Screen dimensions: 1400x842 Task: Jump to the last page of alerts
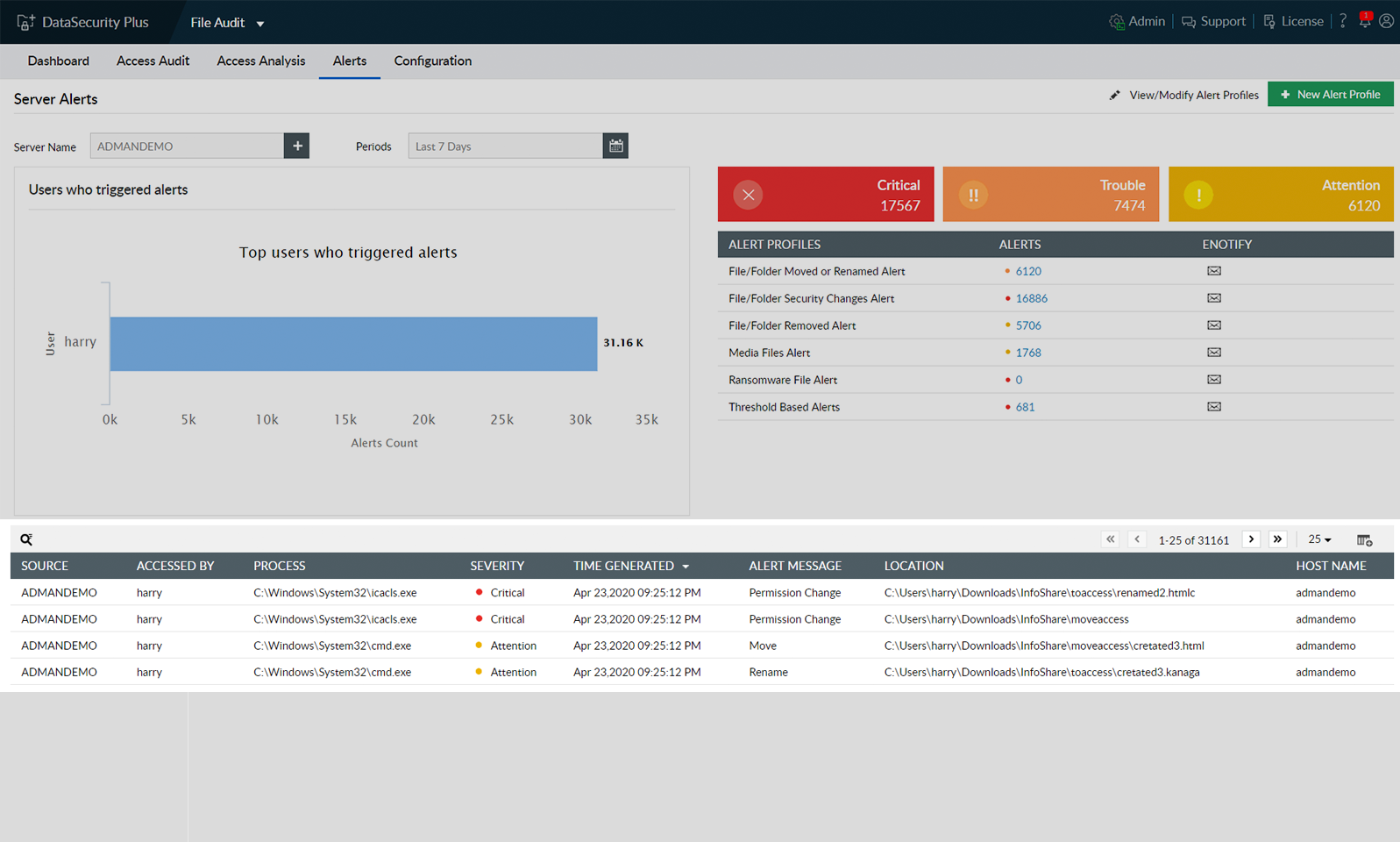coord(1277,539)
